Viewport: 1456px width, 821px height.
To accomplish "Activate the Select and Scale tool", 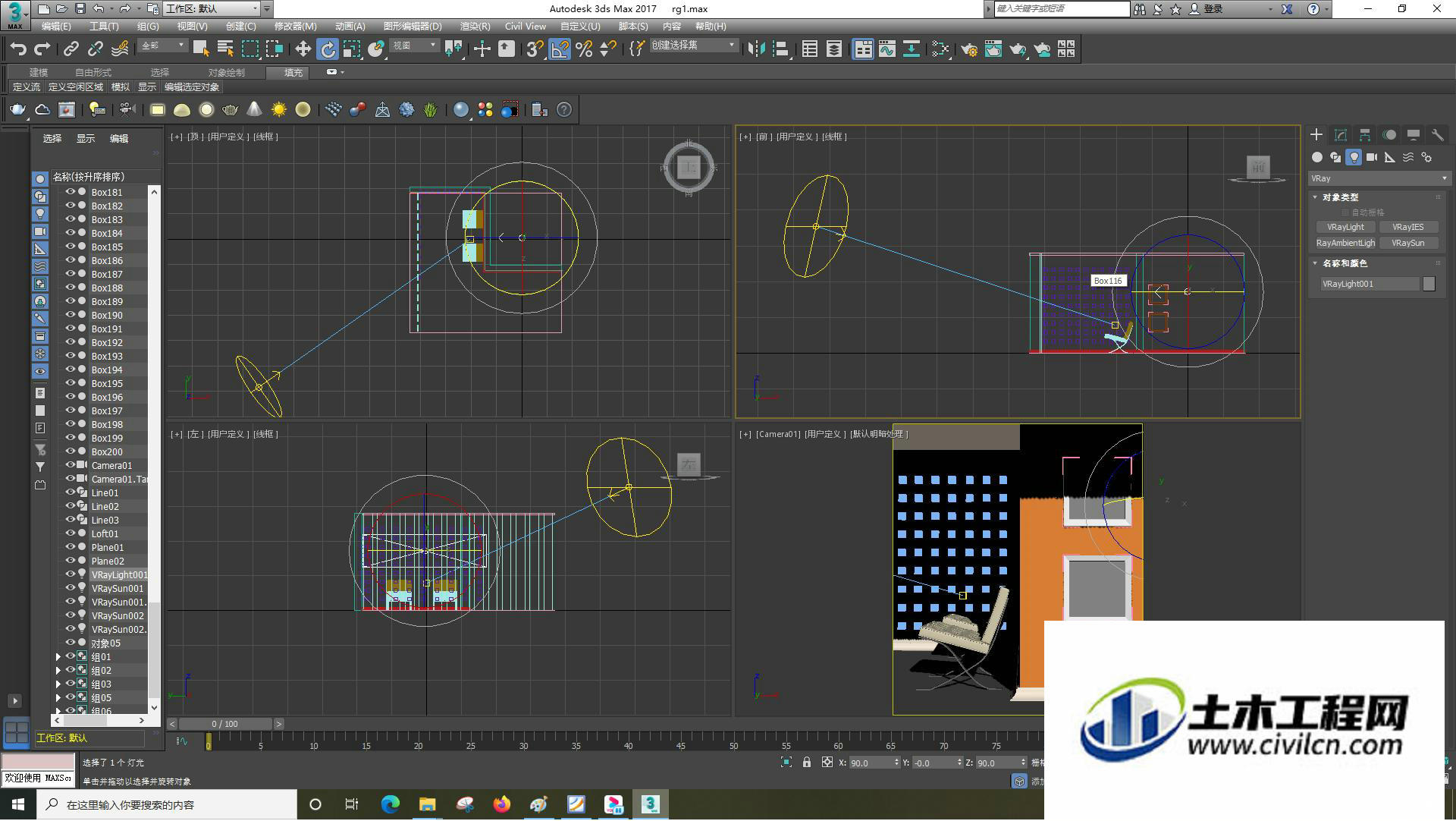I will [x=351, y=49].
